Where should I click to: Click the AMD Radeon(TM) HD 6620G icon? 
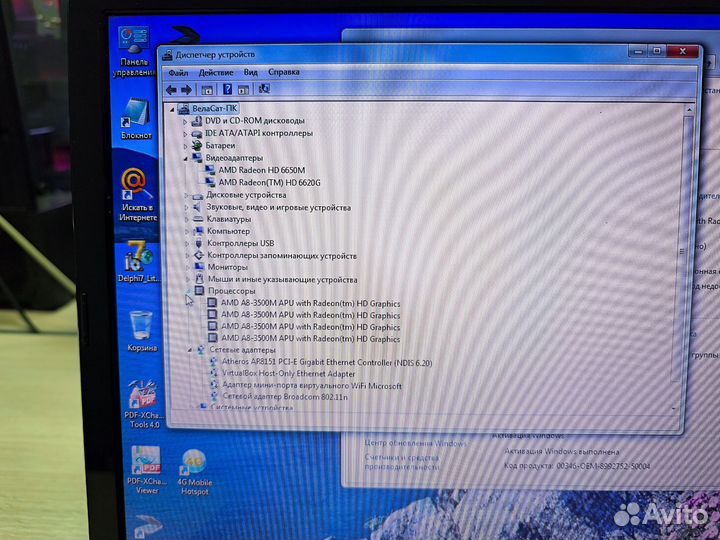pyautogui.click(x=210, y=183)
